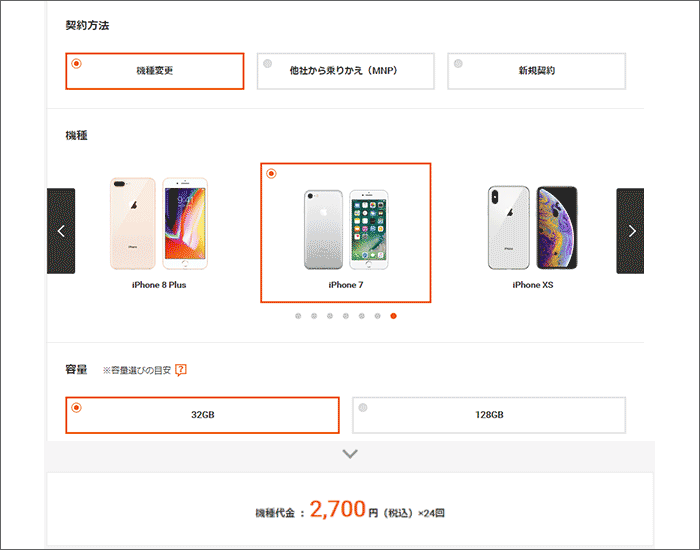This screenshot has height=550, width=700.
Task: Go to the second carousel page dot
Action: click(314, 316)
